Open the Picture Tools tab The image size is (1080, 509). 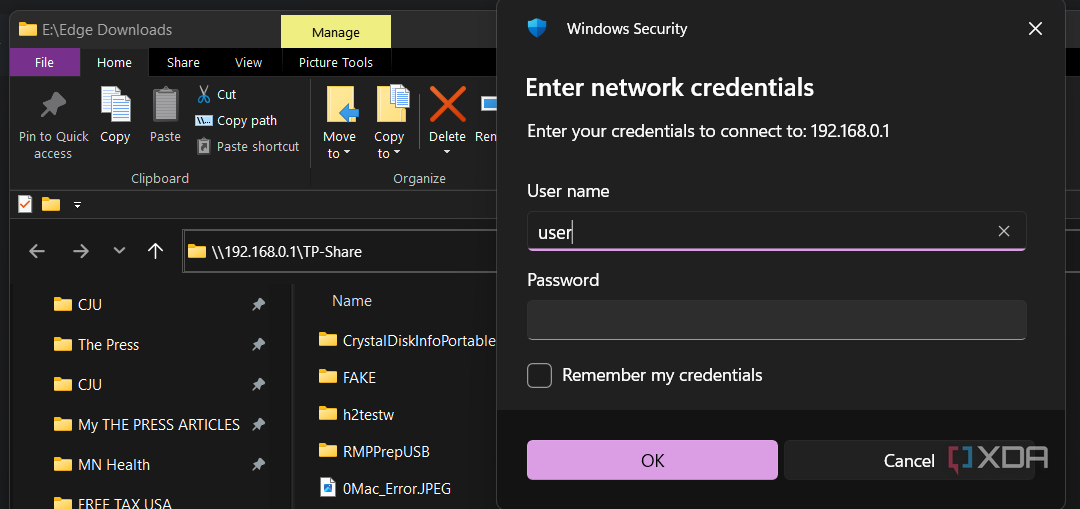click(x=336, y=63)
